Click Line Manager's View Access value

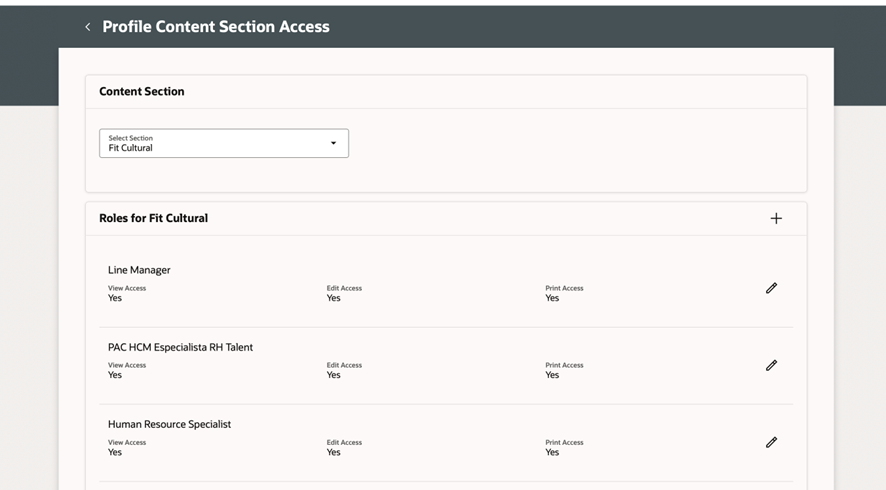coord(115,298)
